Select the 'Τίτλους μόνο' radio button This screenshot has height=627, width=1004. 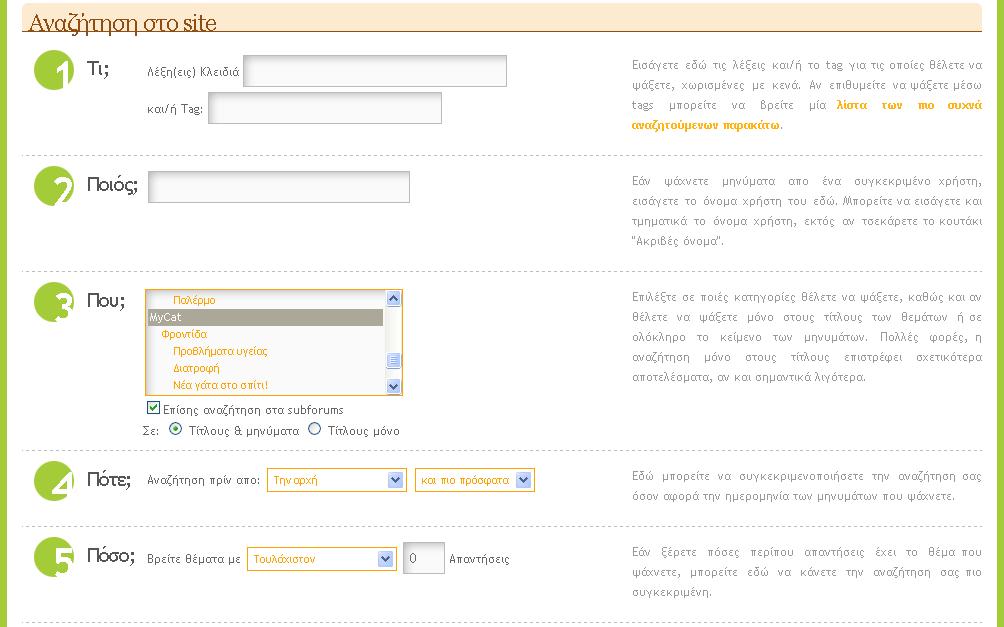click(x=315, y=430)
